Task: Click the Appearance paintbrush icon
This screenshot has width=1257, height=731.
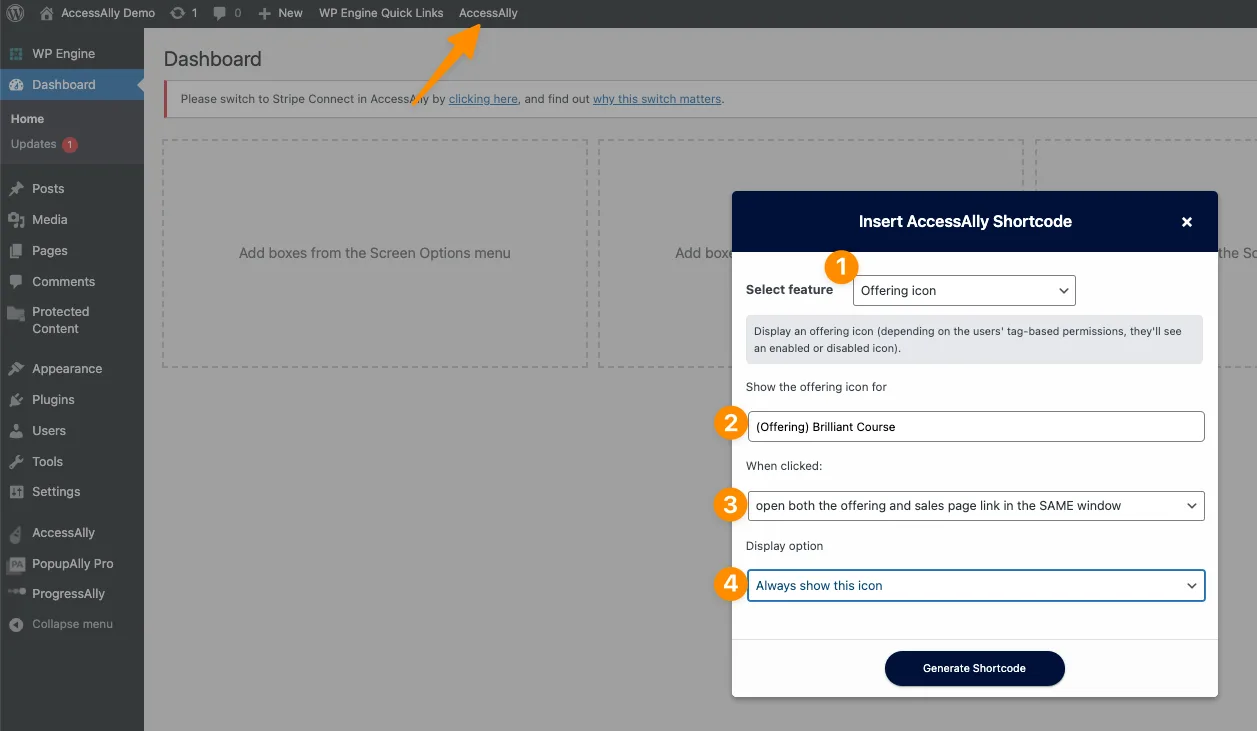Action: pos(16,369)
